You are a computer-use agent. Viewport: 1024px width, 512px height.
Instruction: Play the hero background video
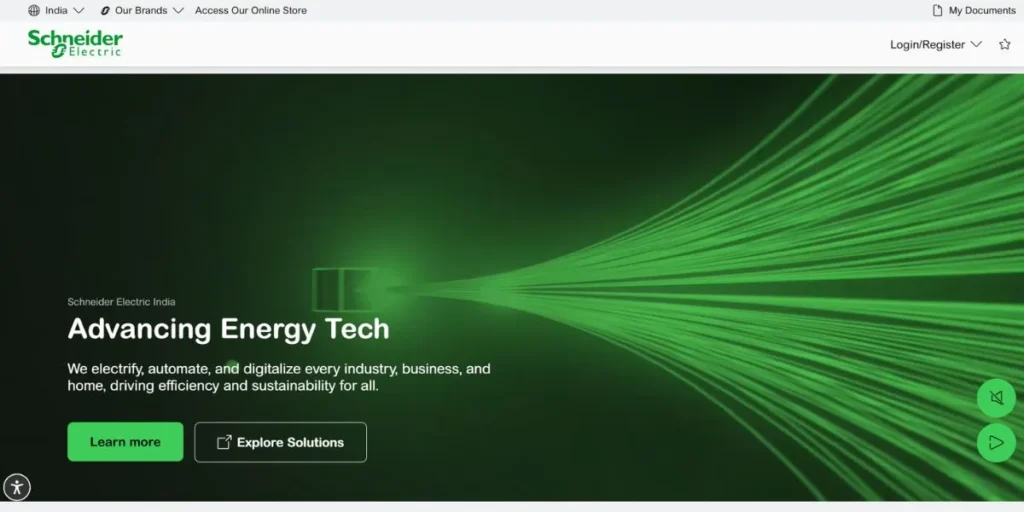997,443
